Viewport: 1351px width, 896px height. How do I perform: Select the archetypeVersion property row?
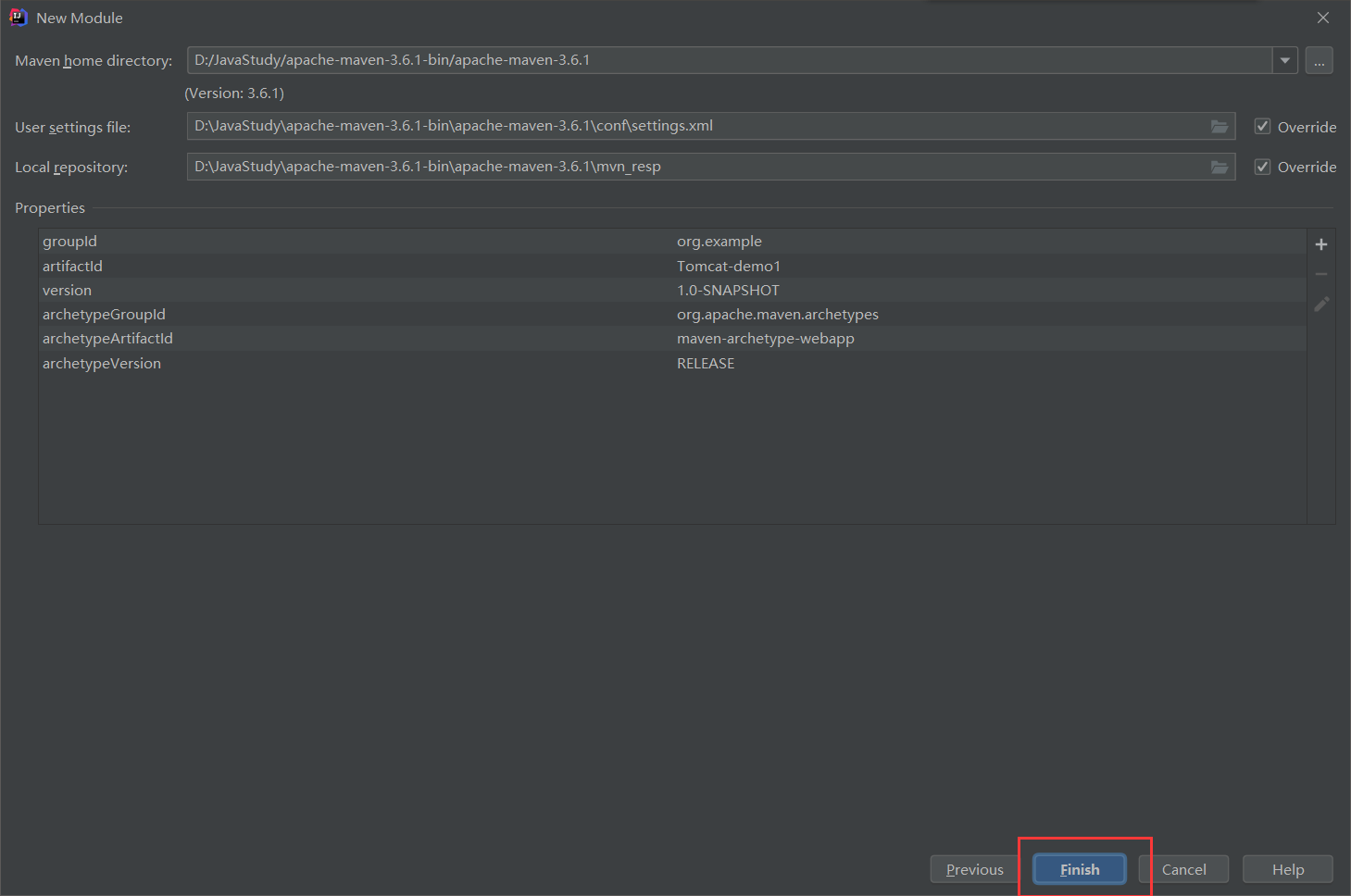point(672,363)
